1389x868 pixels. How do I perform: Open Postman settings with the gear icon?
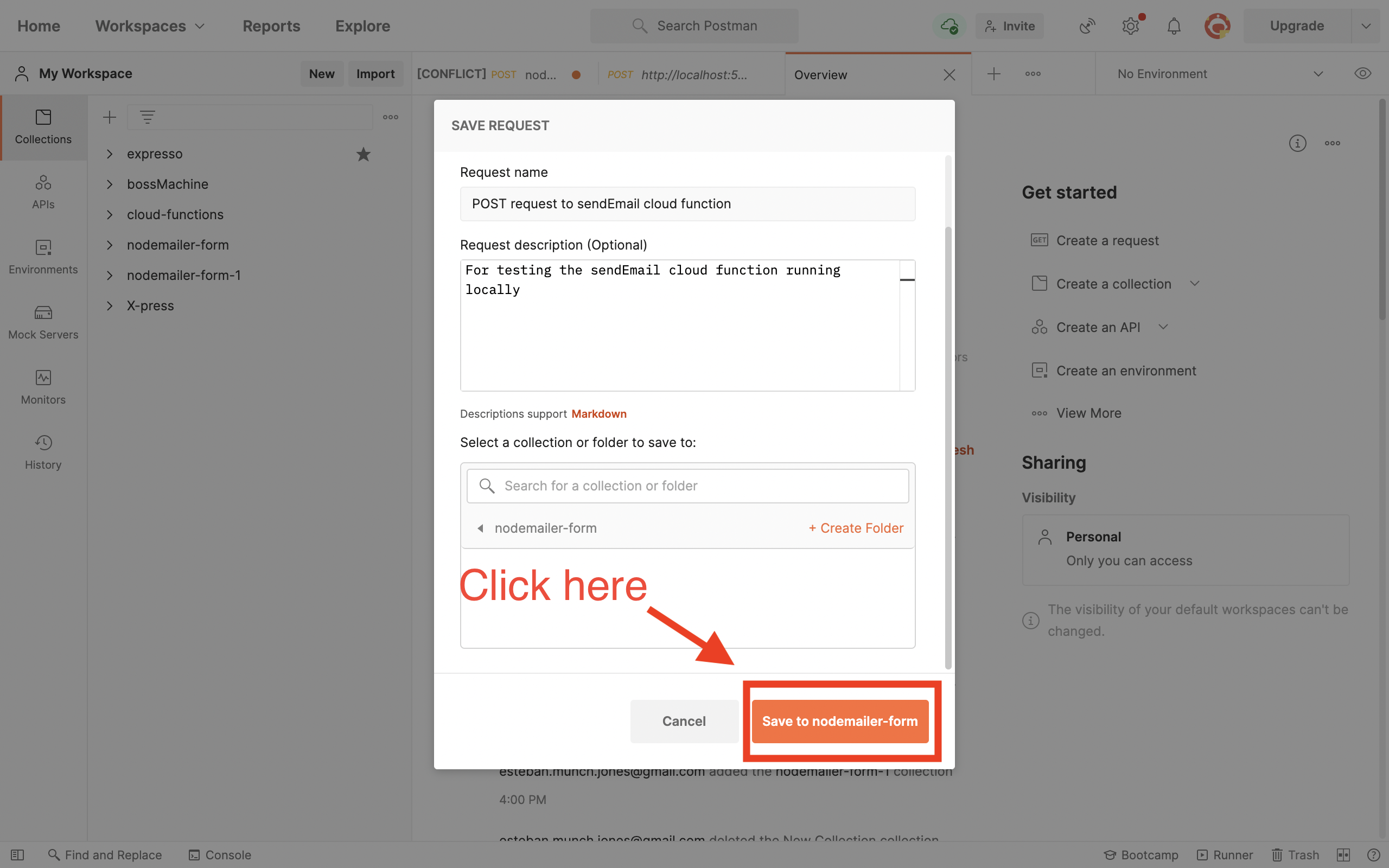1131,25
